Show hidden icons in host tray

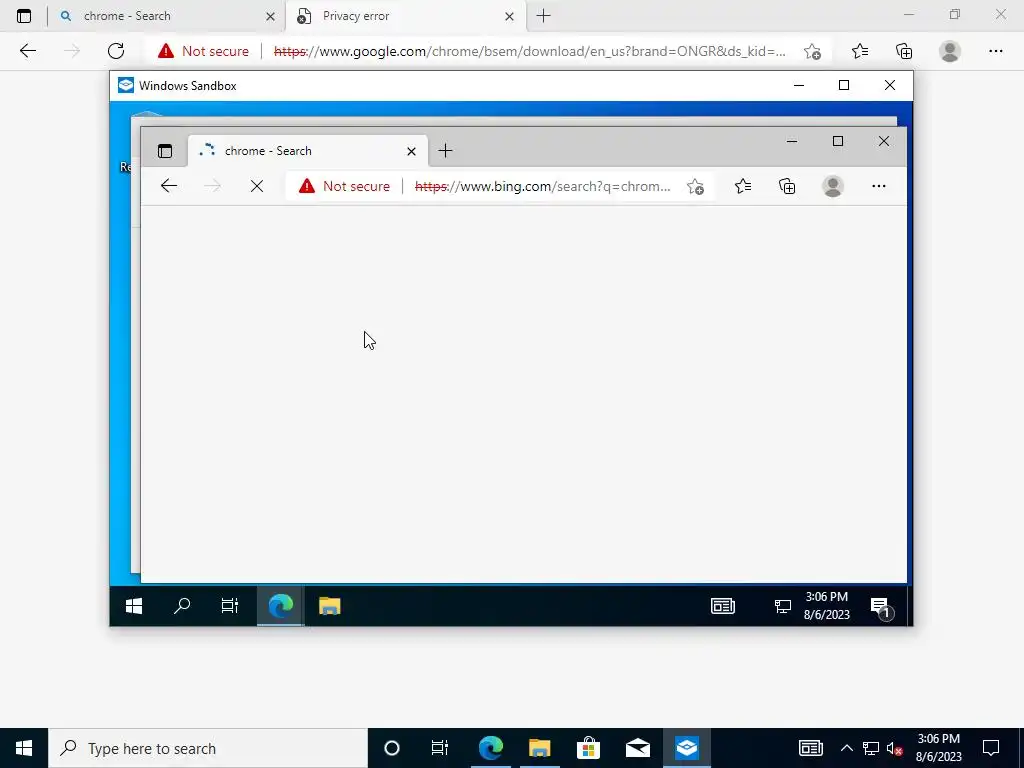click(846, 748)
